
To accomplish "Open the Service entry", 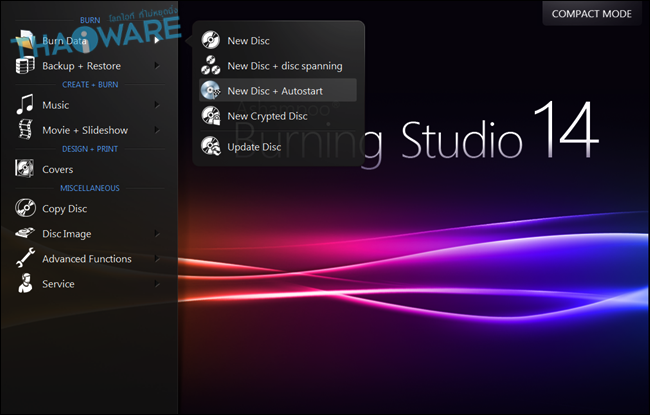I will pyautogui.click(x=88, y=284).
